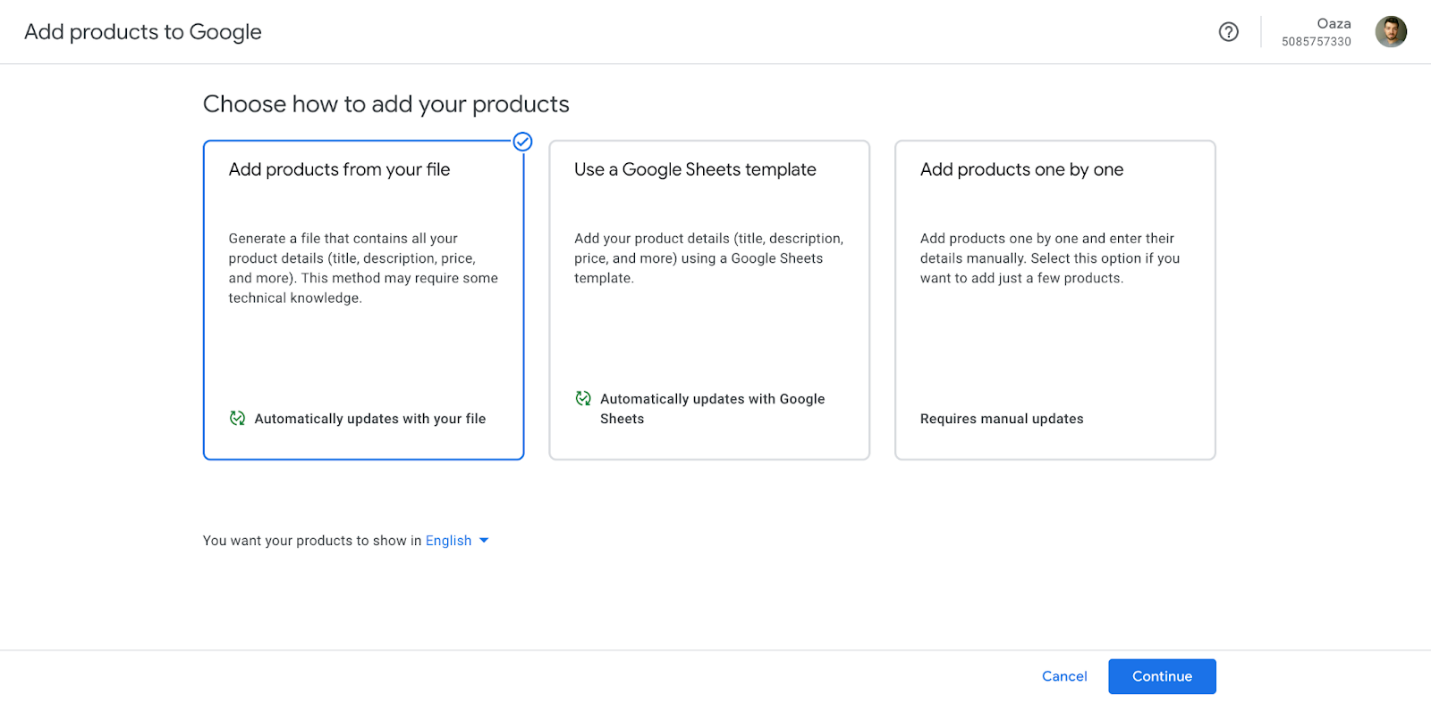Click the dropdown arrow beside English

click(484, 540)
